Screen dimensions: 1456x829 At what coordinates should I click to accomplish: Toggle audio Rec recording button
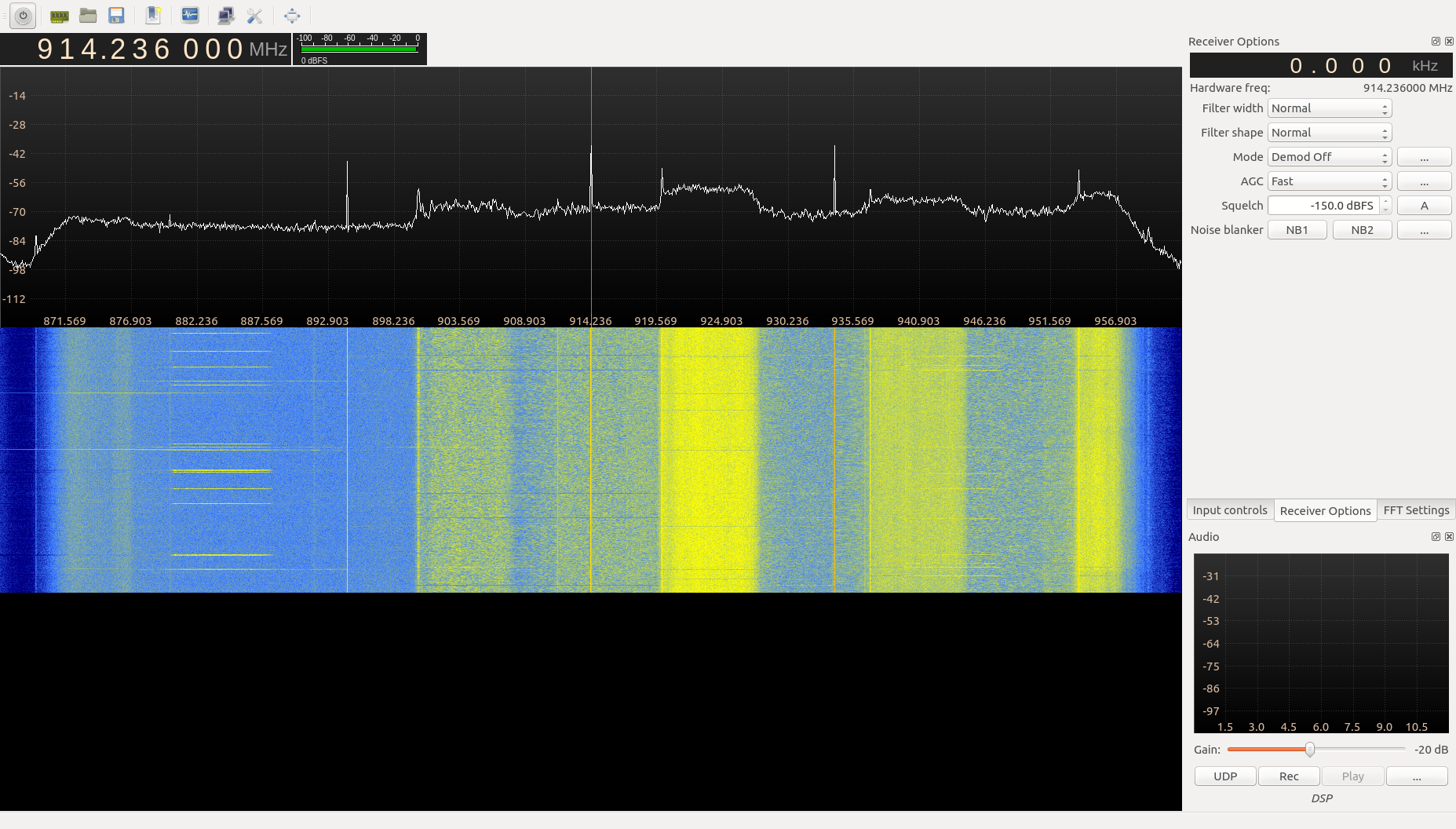click(1289, 776)
